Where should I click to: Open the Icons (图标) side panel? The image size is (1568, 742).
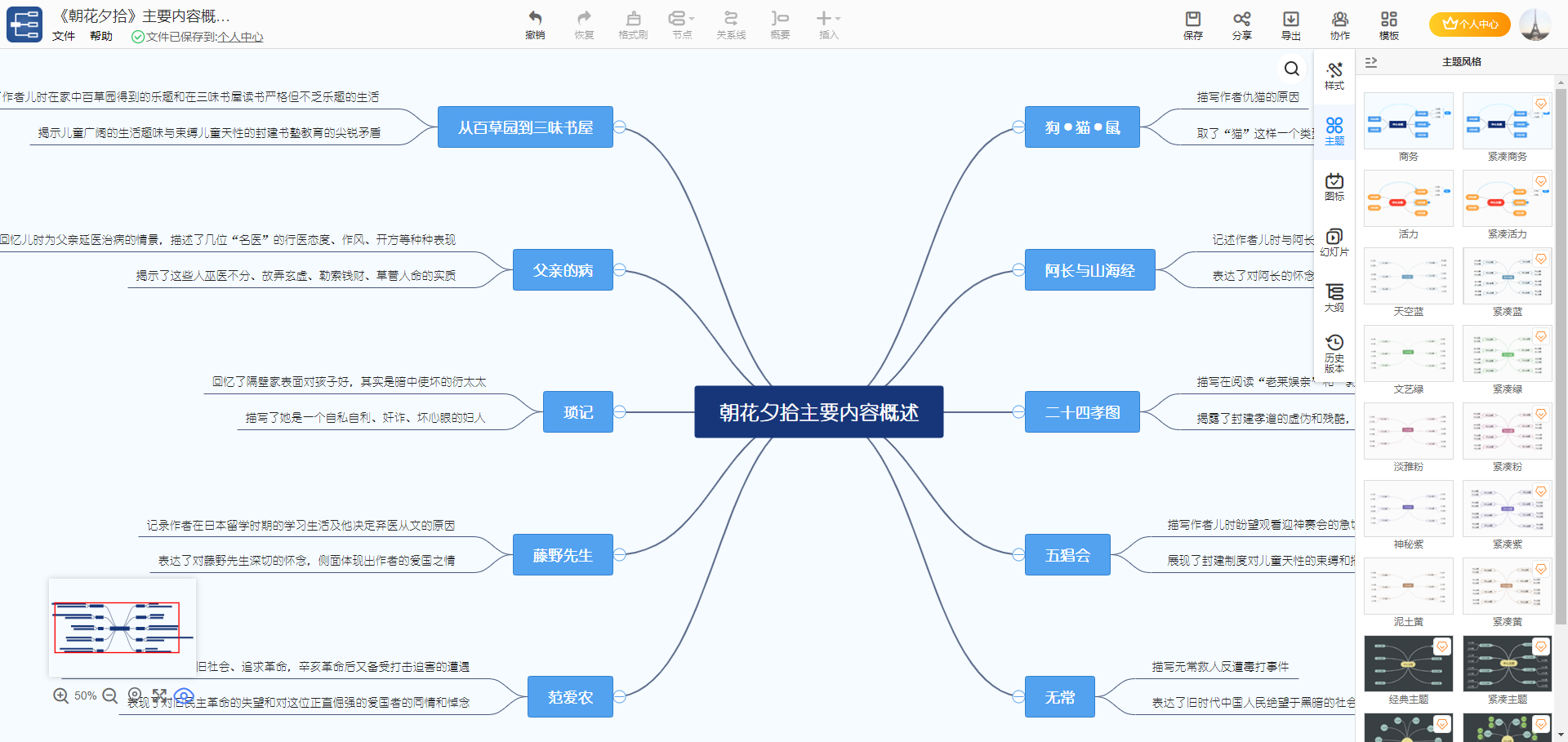pyautogui.click(x=1334, y=187)
